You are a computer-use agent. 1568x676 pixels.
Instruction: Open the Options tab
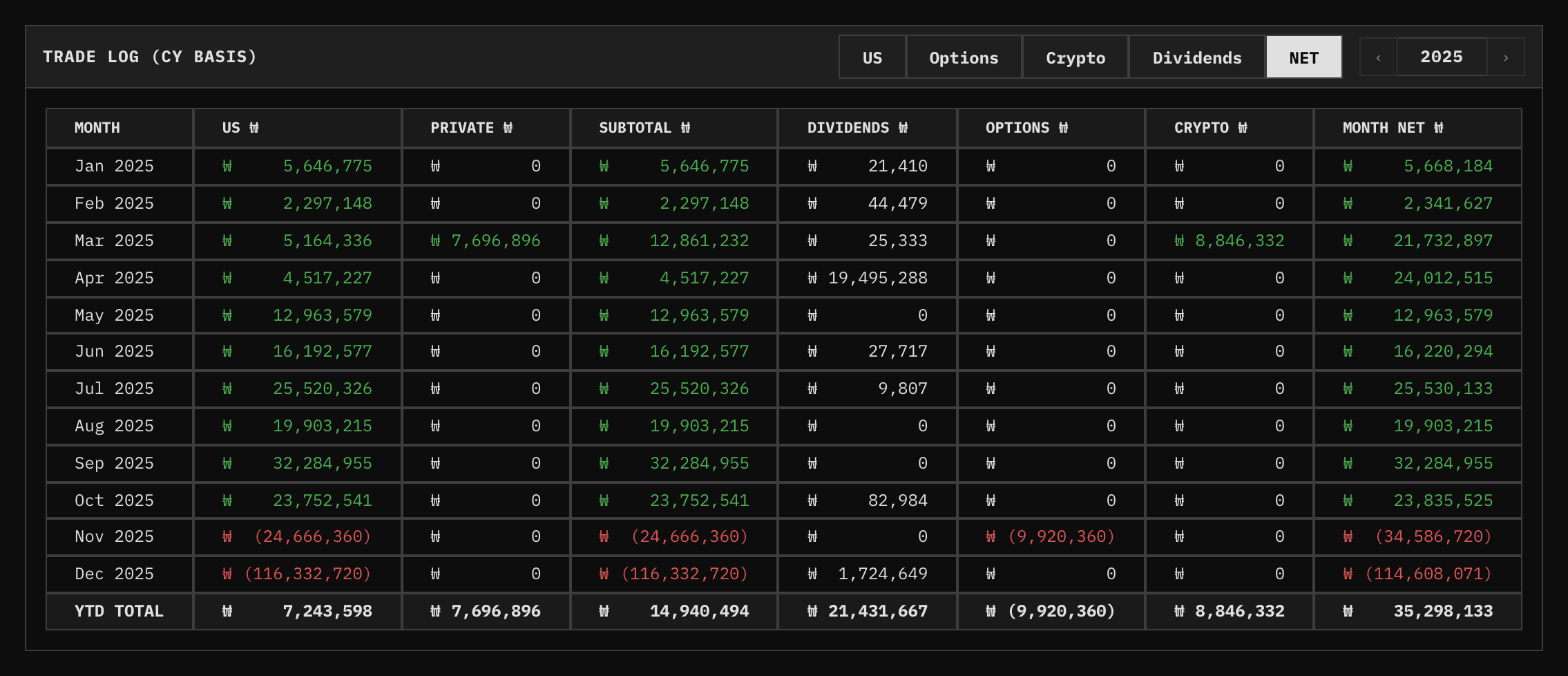point(964,57)
